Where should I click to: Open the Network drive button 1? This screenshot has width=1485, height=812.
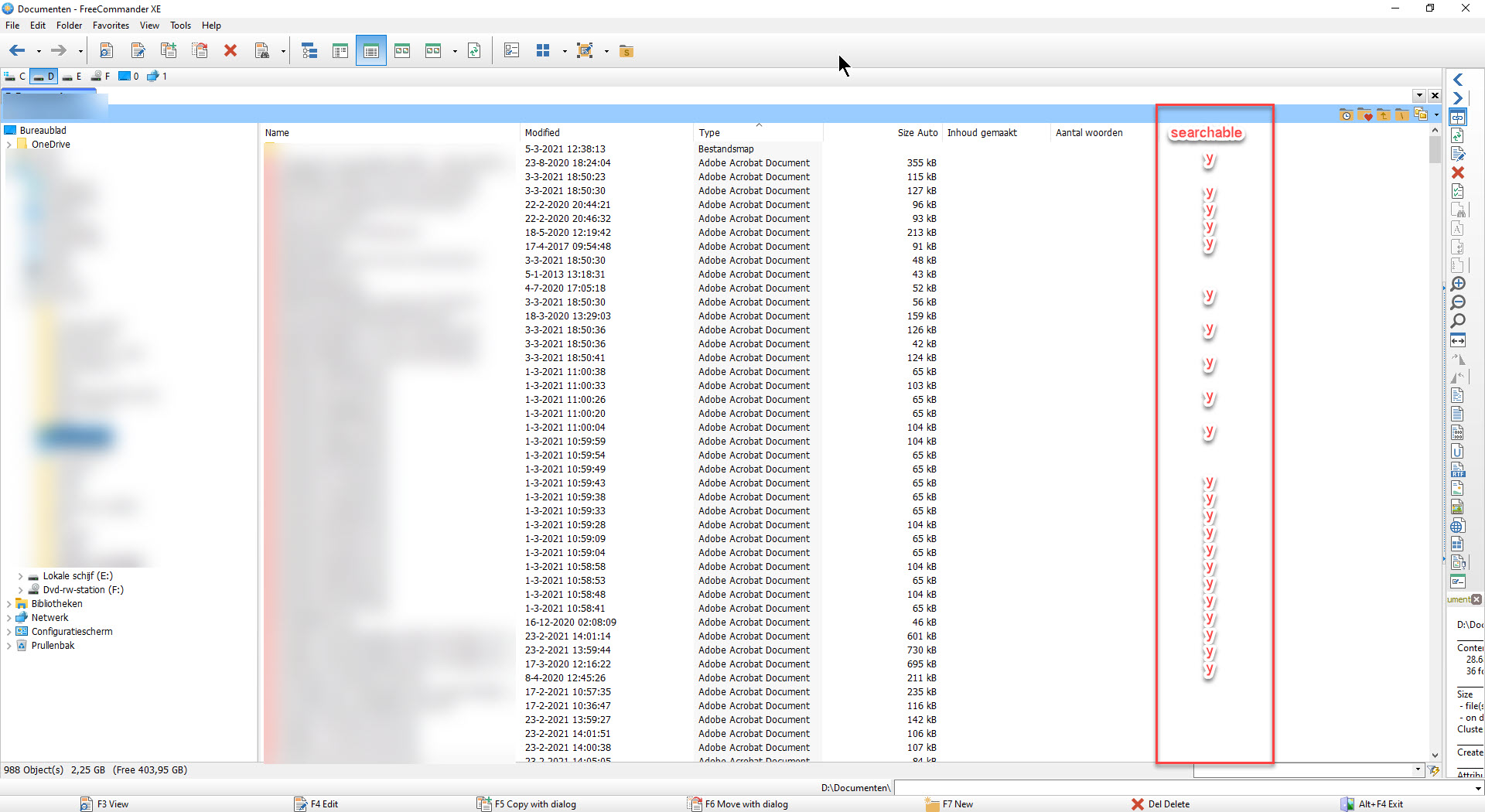[157, 77]
